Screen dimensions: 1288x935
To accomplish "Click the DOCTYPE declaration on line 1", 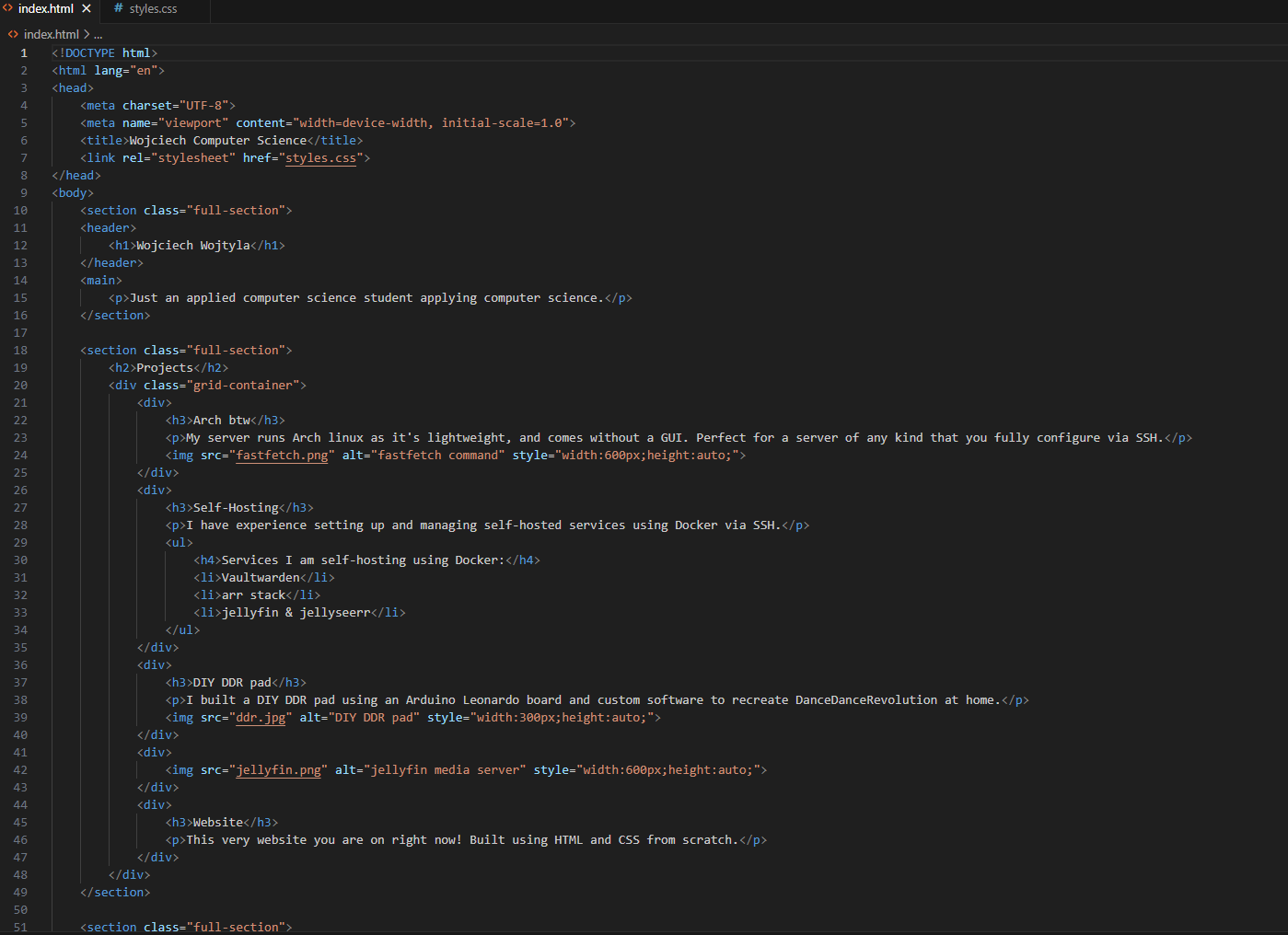I will (106, 52).
